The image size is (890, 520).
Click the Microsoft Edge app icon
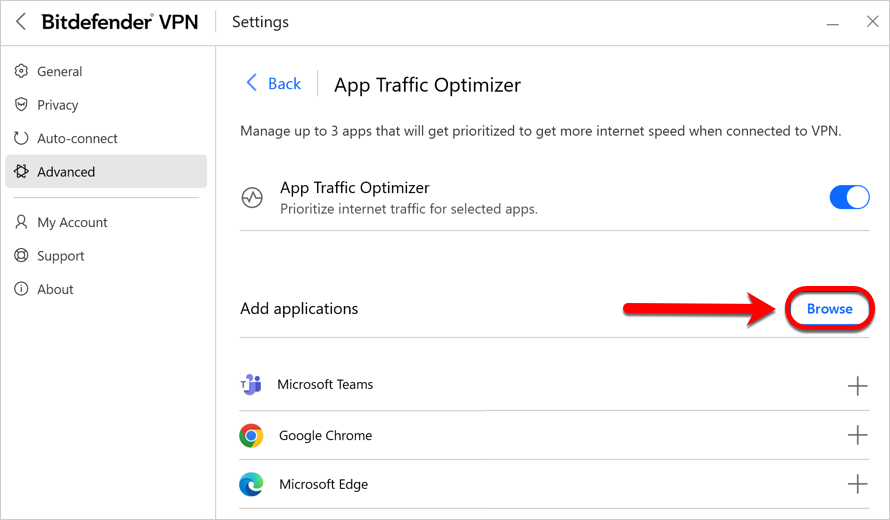[x=251, y=484]
